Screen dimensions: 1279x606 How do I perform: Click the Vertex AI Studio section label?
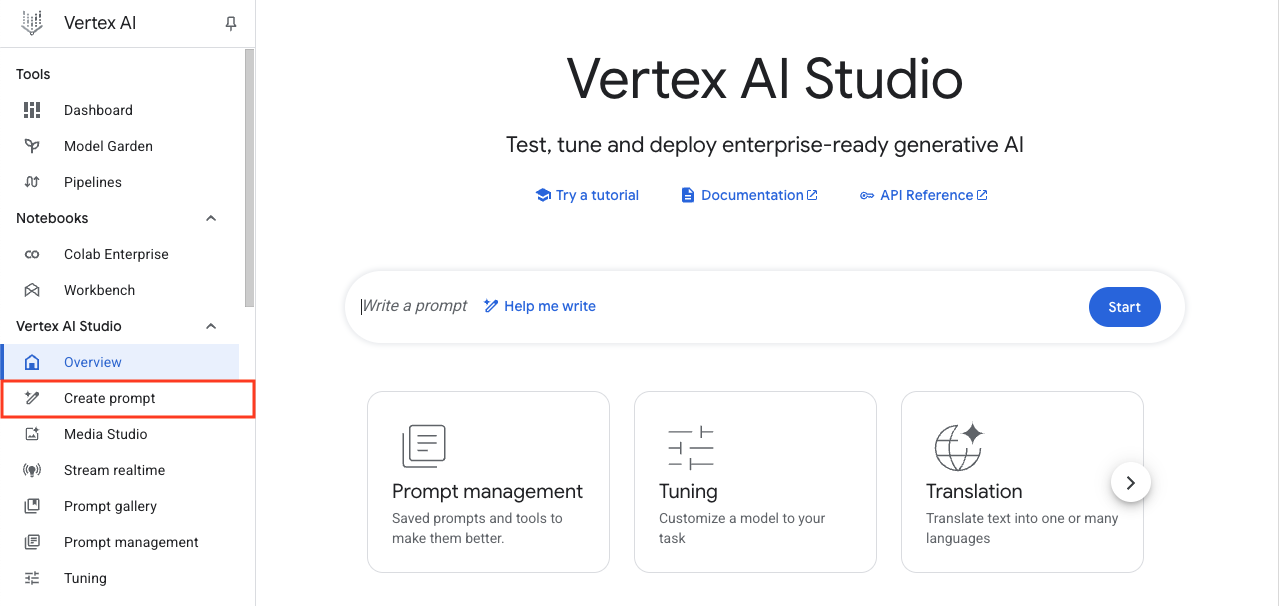pos(69,326)
